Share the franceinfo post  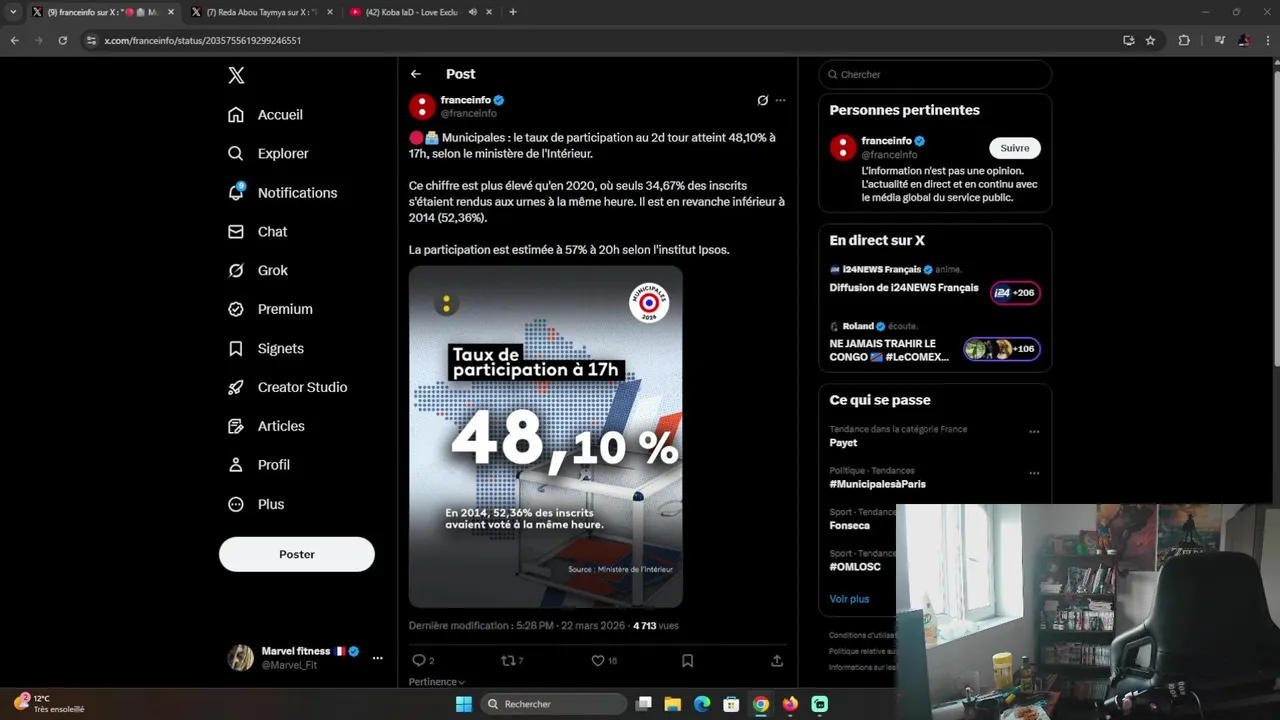click(x=777, y=661)
